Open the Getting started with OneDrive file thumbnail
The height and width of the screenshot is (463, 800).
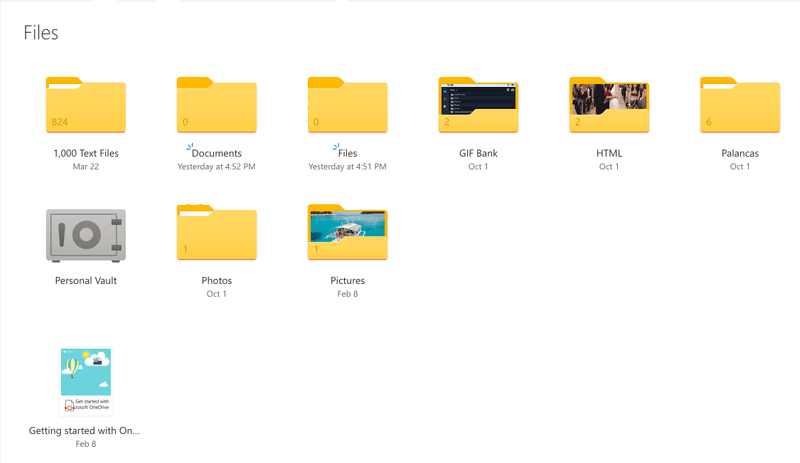click(x=86, y=381)
